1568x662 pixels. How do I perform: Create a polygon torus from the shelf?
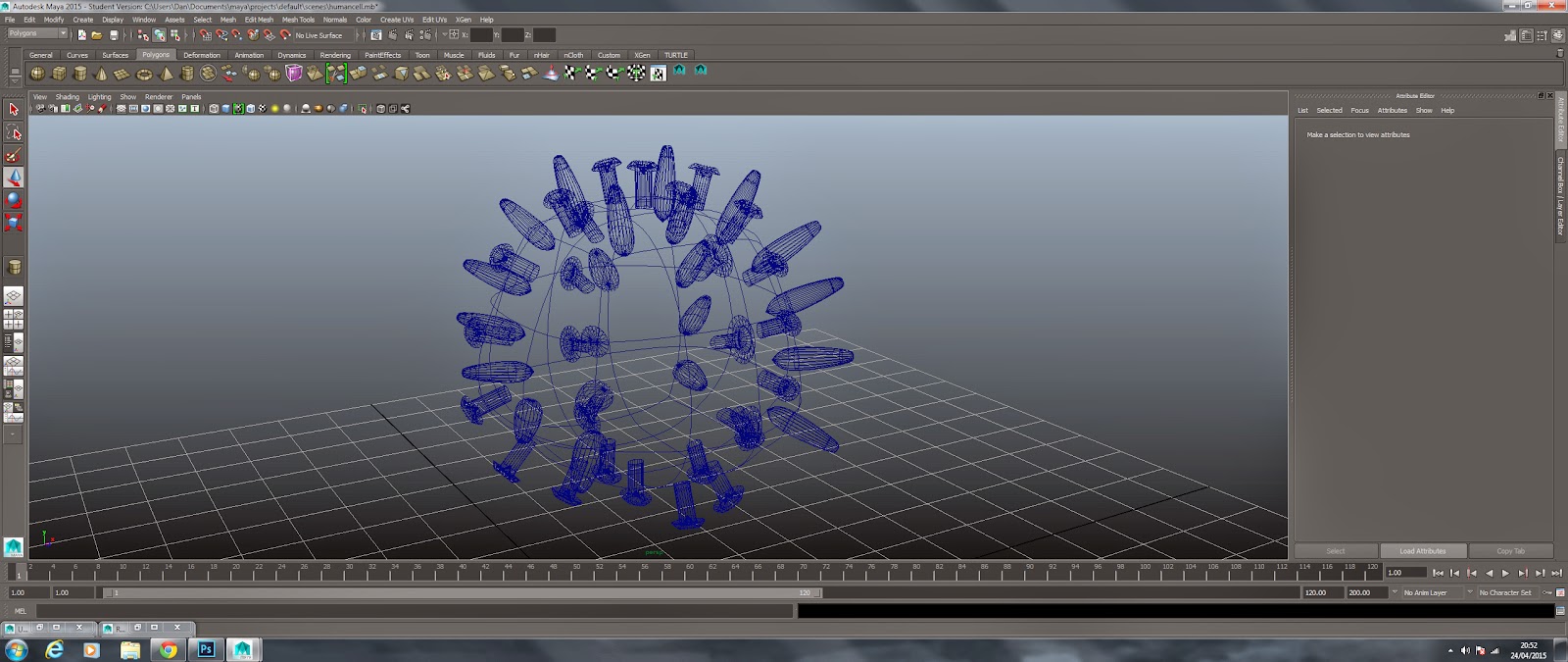pos(144,74)
